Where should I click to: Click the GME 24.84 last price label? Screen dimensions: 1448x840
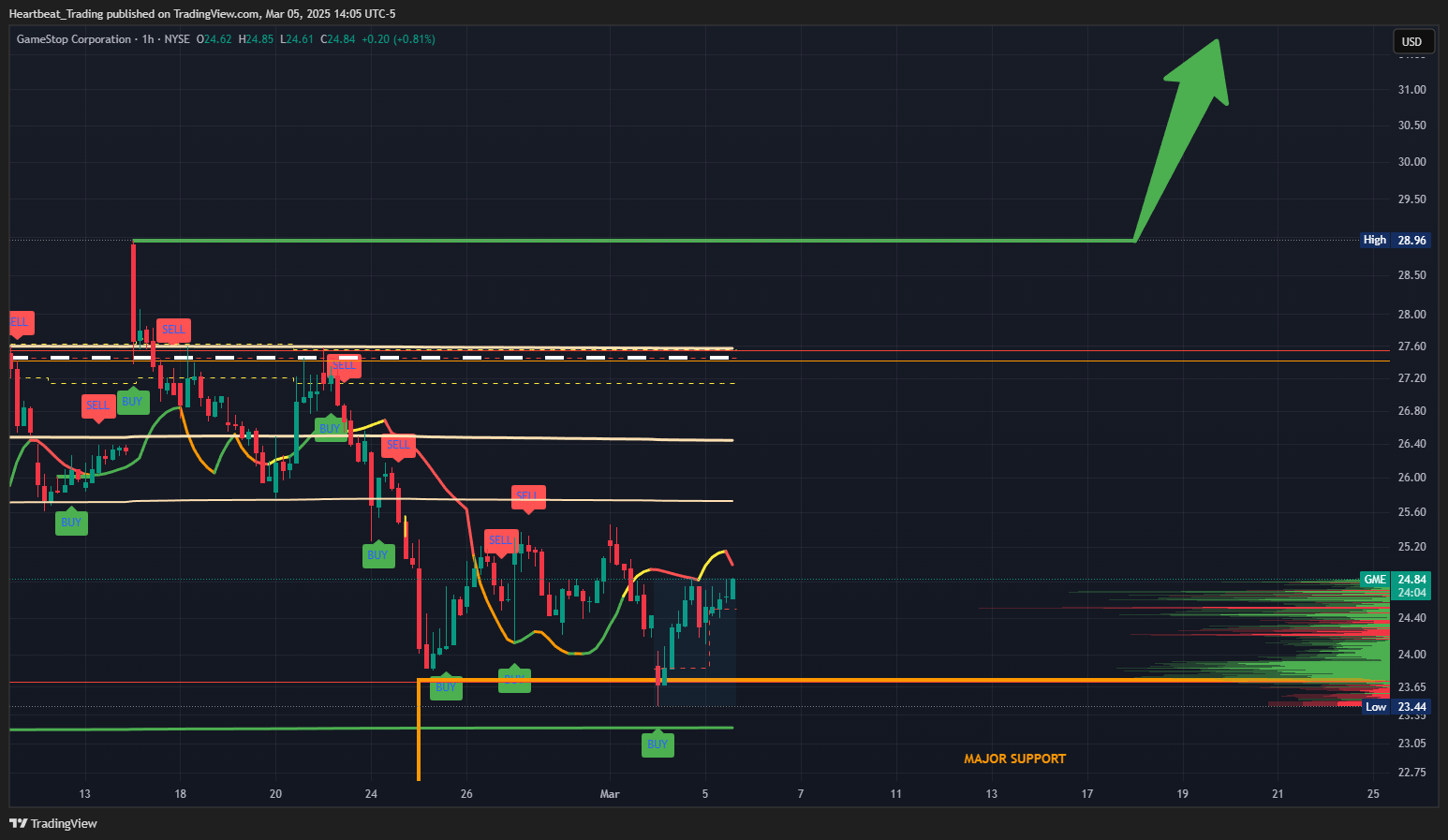(x=1395, y=580)
